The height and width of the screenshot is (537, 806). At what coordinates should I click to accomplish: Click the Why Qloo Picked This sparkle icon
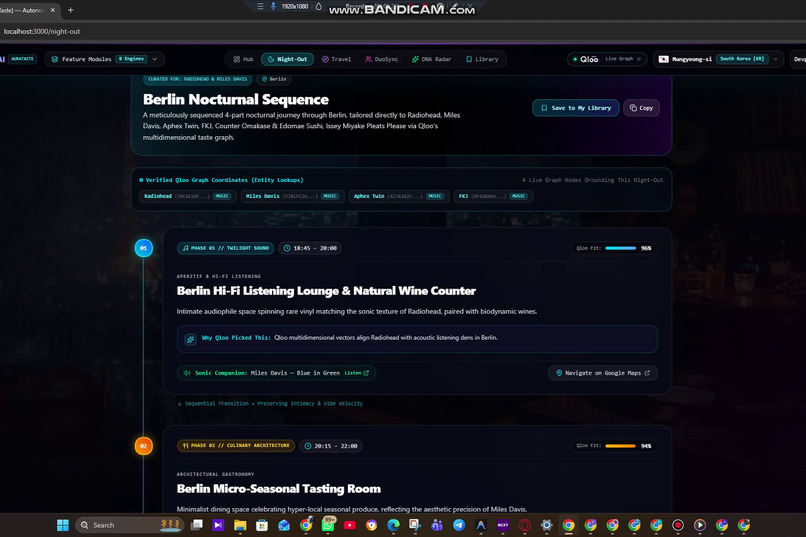(190, 339)
